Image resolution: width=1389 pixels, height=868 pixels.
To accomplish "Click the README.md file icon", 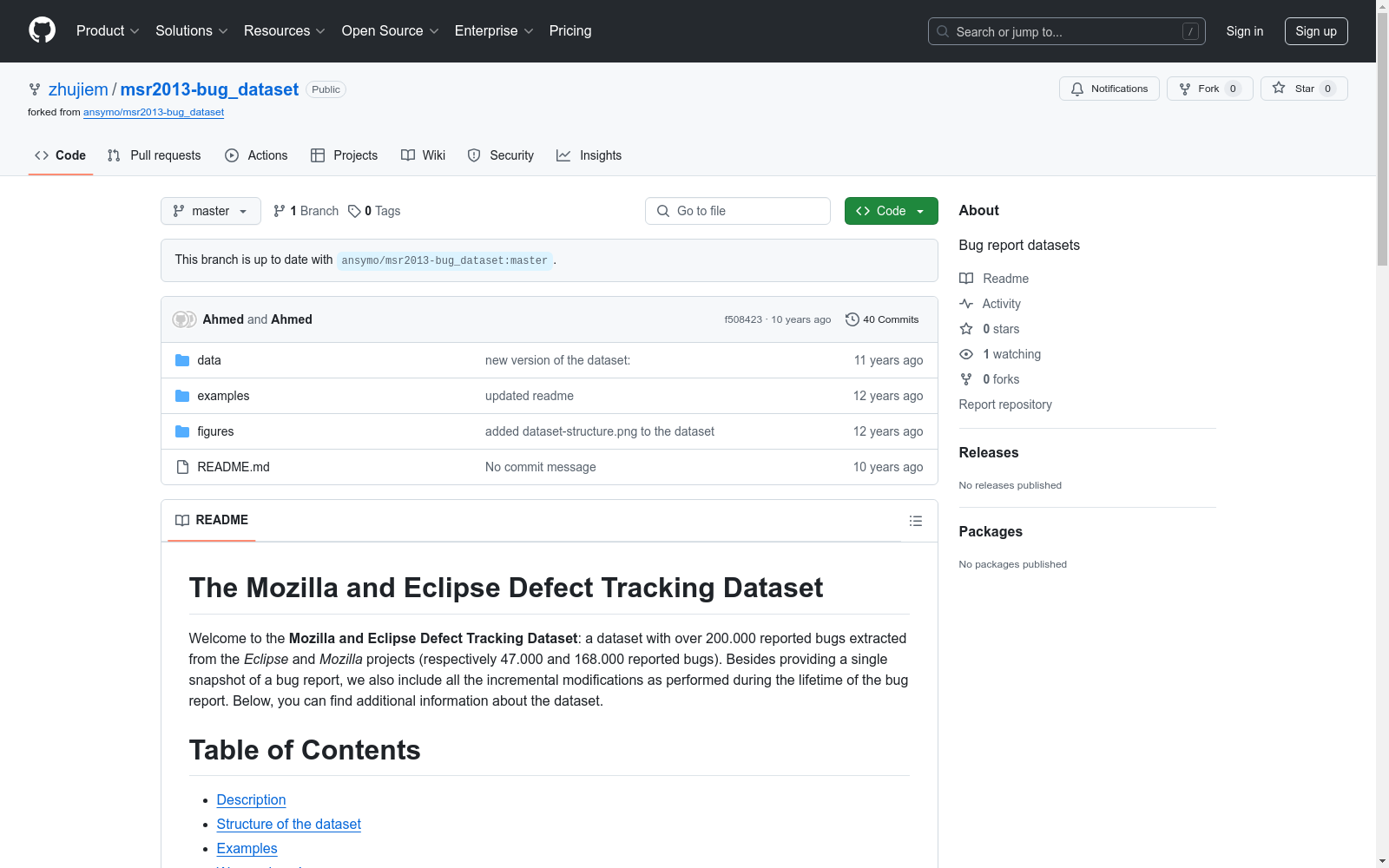I will [x=182, y=467].
